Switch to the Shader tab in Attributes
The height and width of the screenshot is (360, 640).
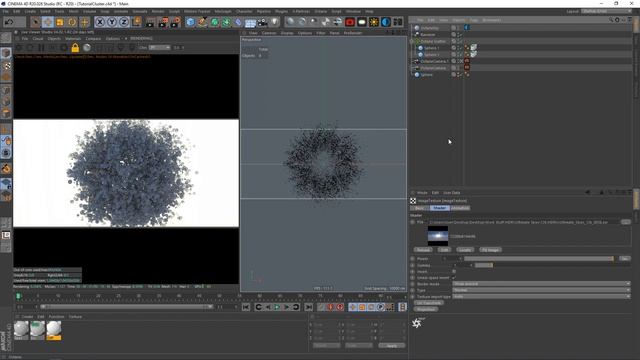point(440,208)
